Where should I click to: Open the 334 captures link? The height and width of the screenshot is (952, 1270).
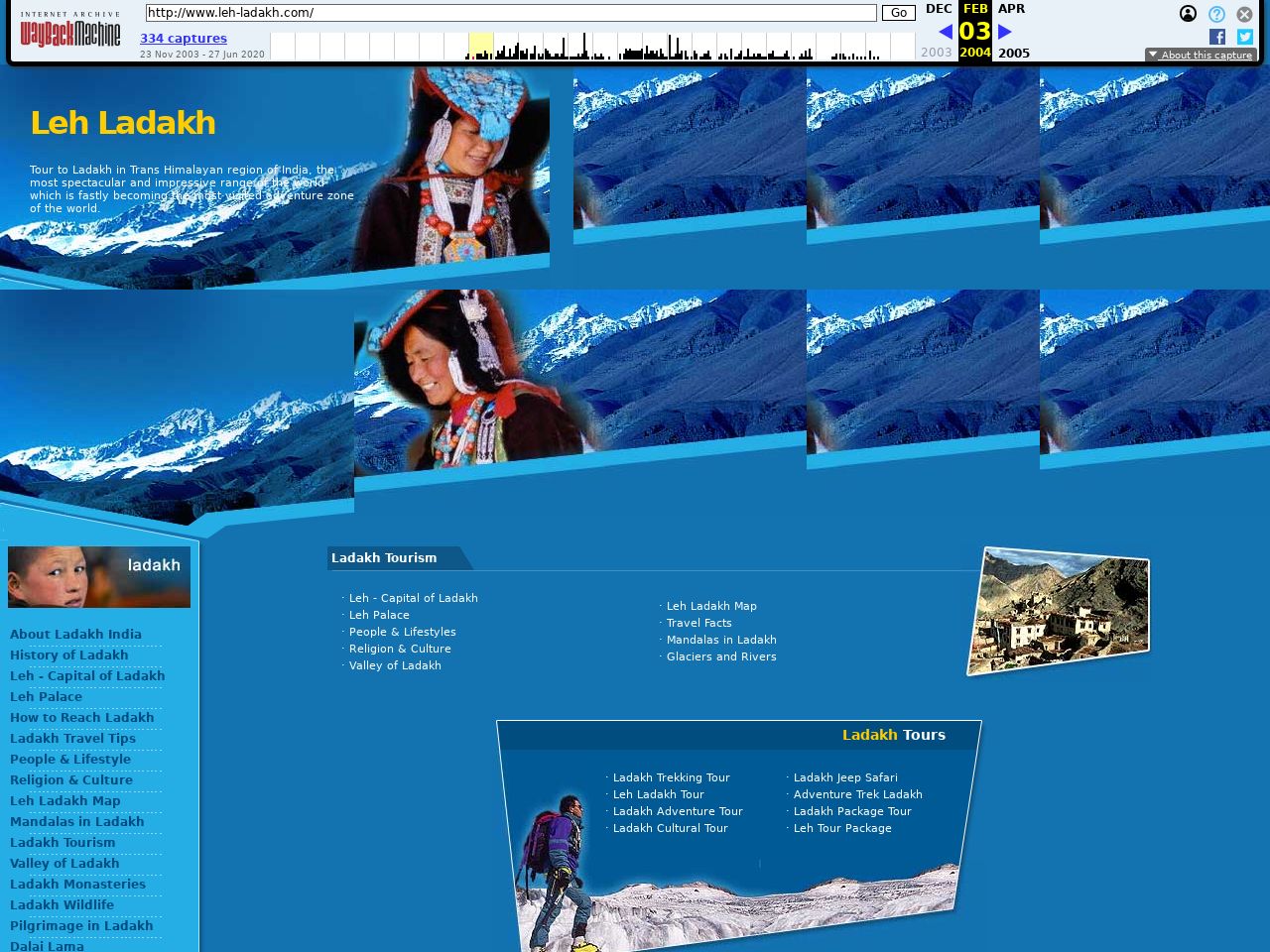click(x=184, y=39)
